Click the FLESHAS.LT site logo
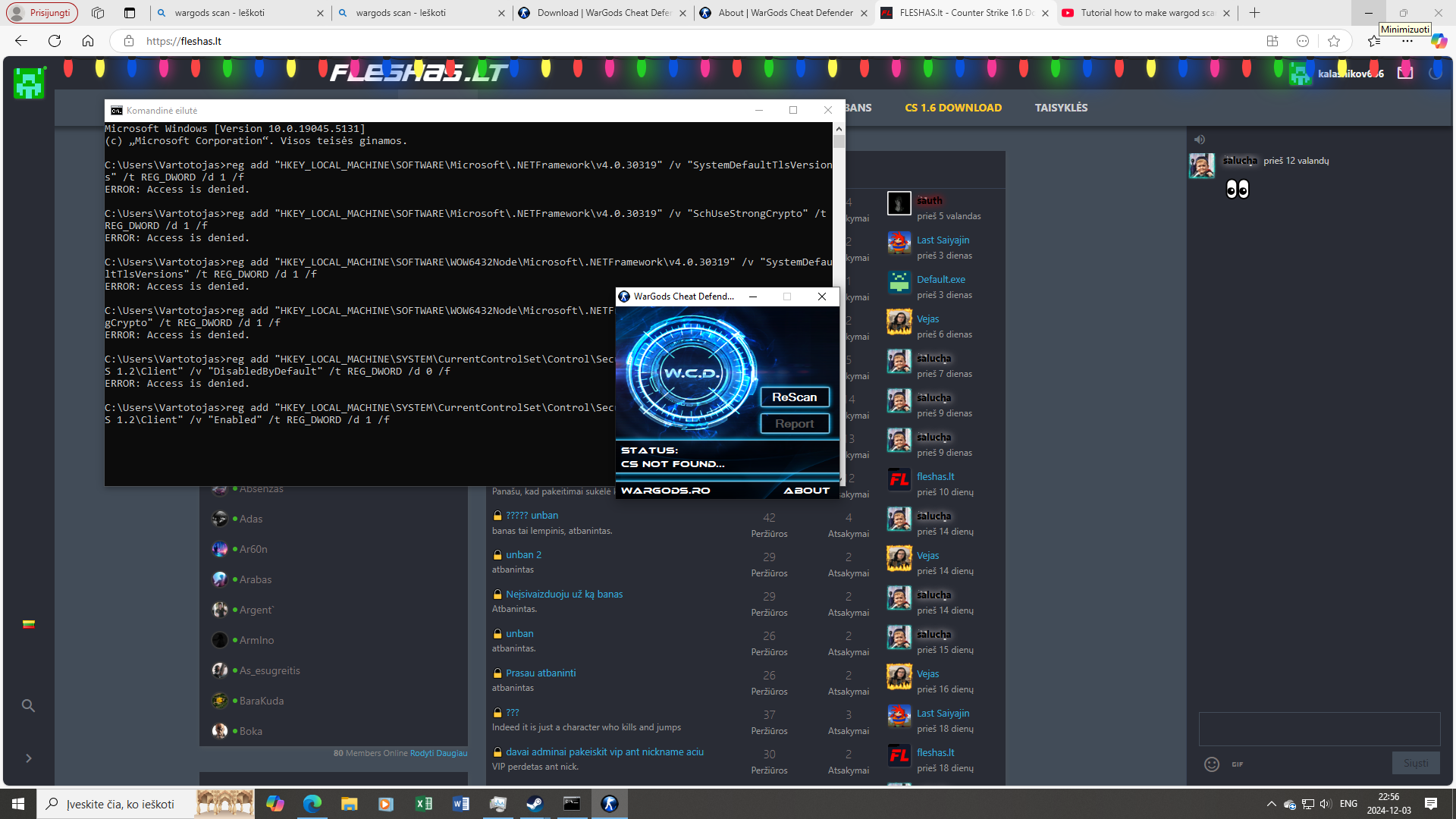 (419, 73)
